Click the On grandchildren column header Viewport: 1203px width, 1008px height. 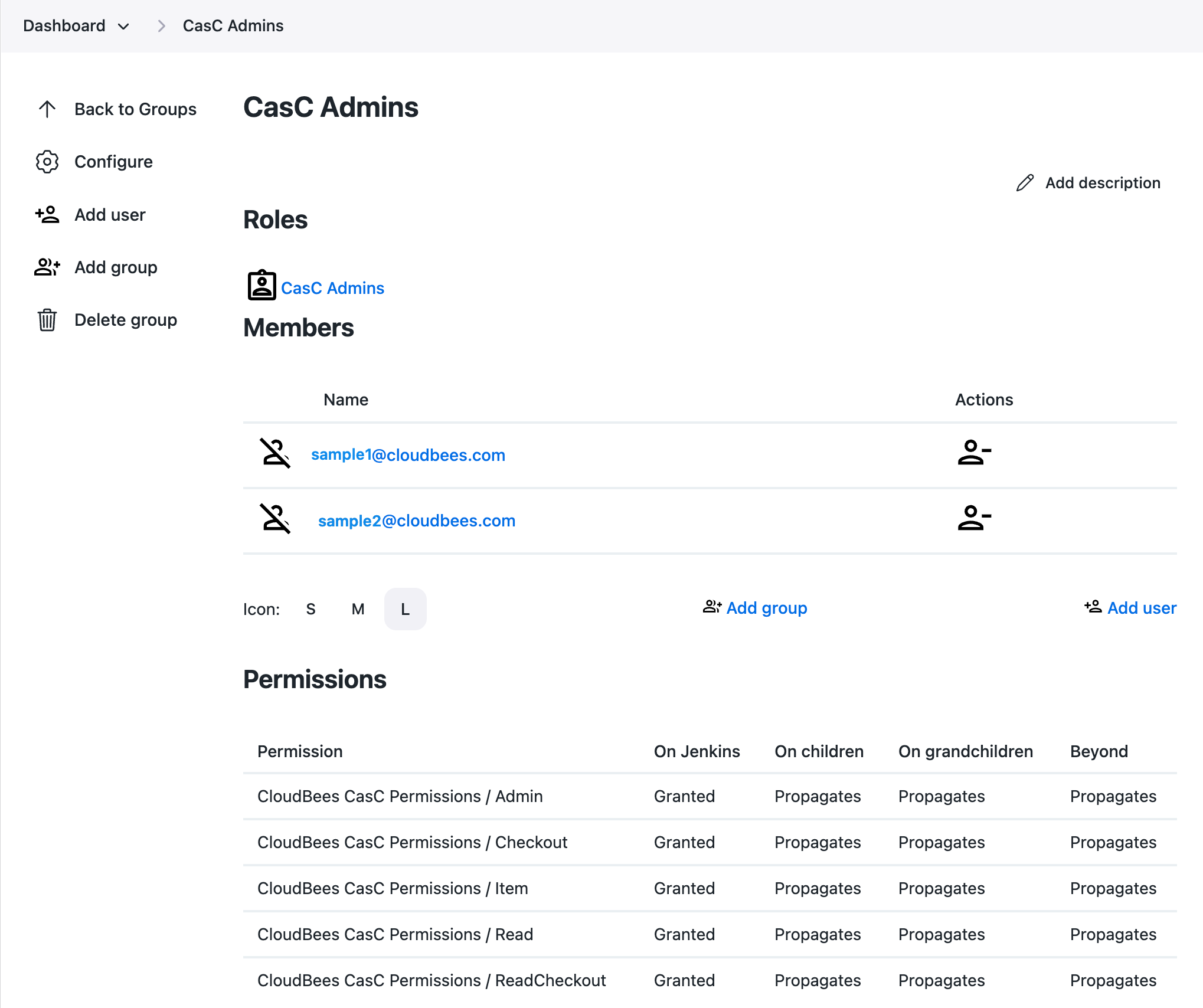click(966, 751)
